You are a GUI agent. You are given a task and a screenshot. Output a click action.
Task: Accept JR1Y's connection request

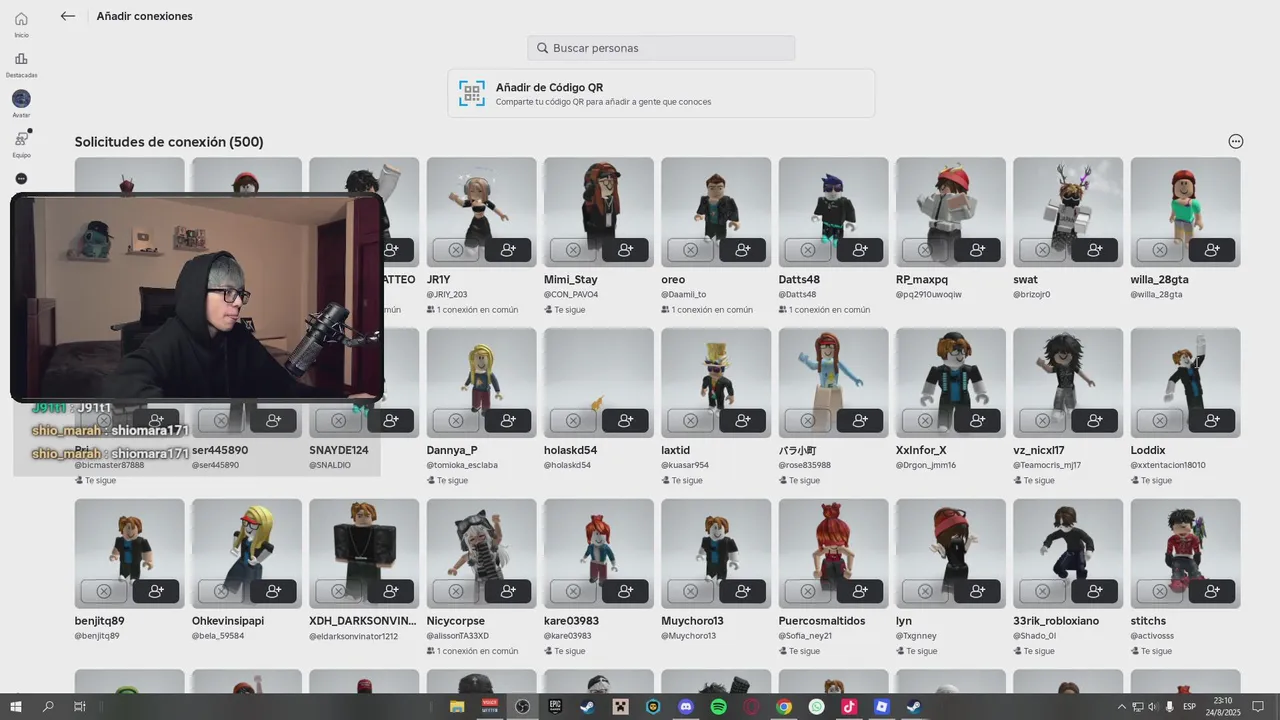coord(508,250)
